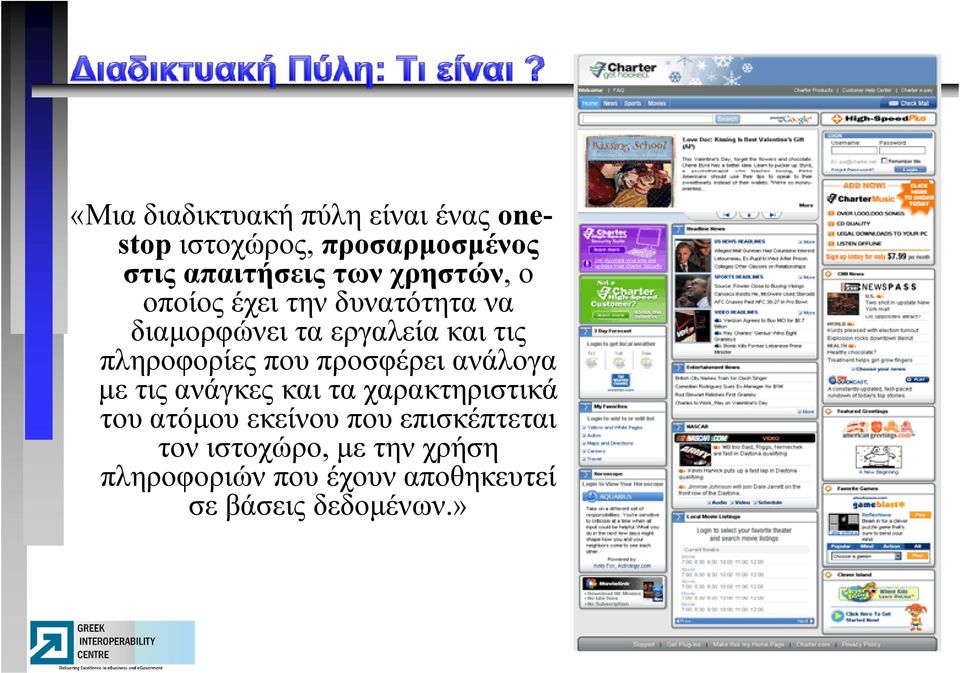Click More beside Sports Headlines
The width and height of the screenshot is (960, 673).
[807, 277]
